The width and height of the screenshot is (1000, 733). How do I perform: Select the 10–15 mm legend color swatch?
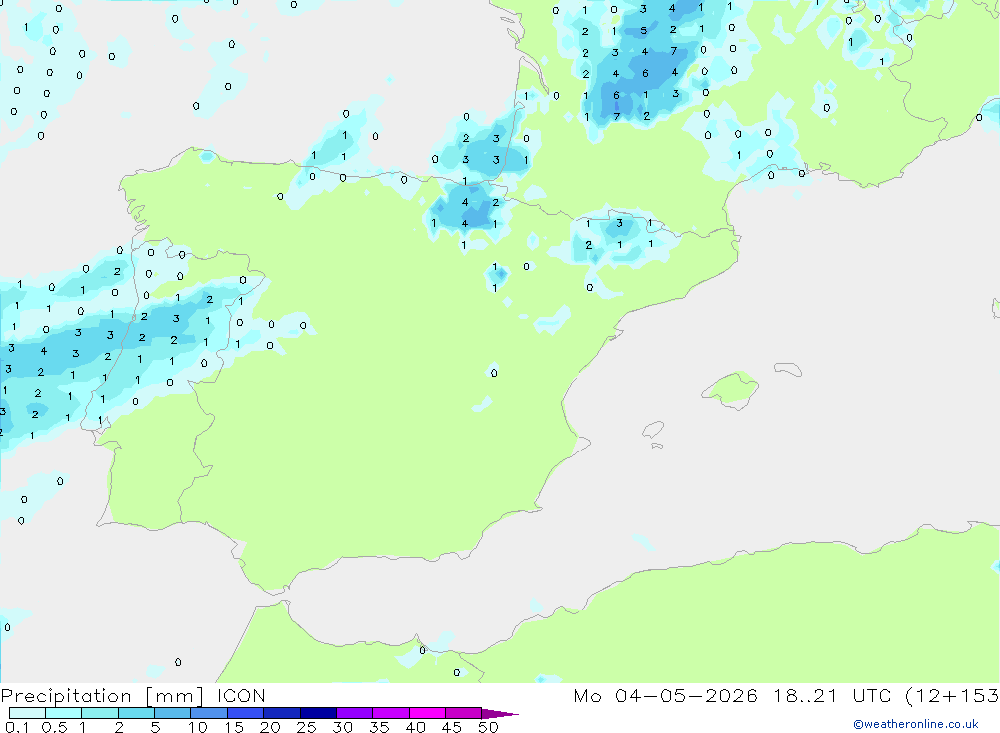click(209, 713)
